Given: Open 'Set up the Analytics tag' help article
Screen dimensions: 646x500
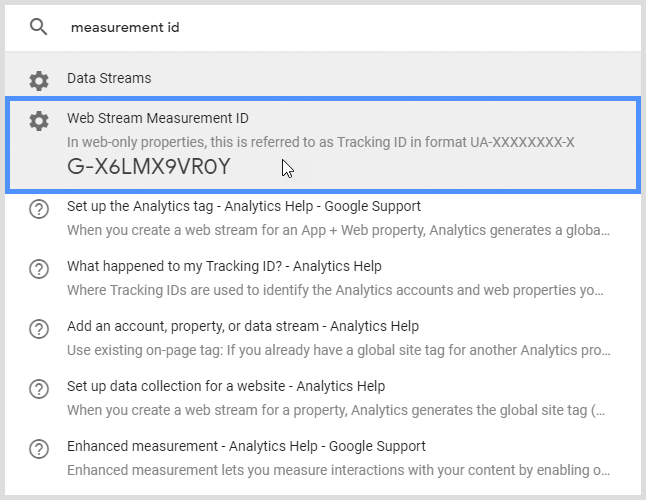Looking at the screenshot, I should [x=244, y=206].
